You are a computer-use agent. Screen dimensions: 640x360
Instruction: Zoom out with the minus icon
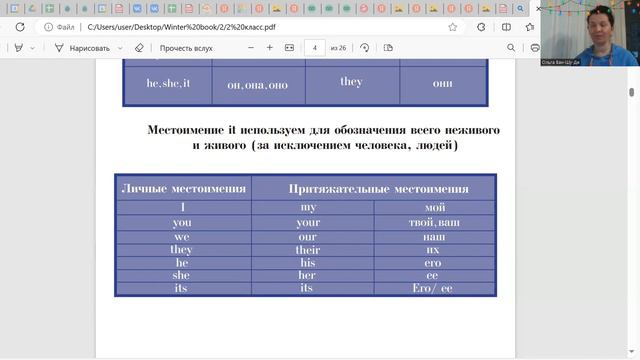pos(251,48)
